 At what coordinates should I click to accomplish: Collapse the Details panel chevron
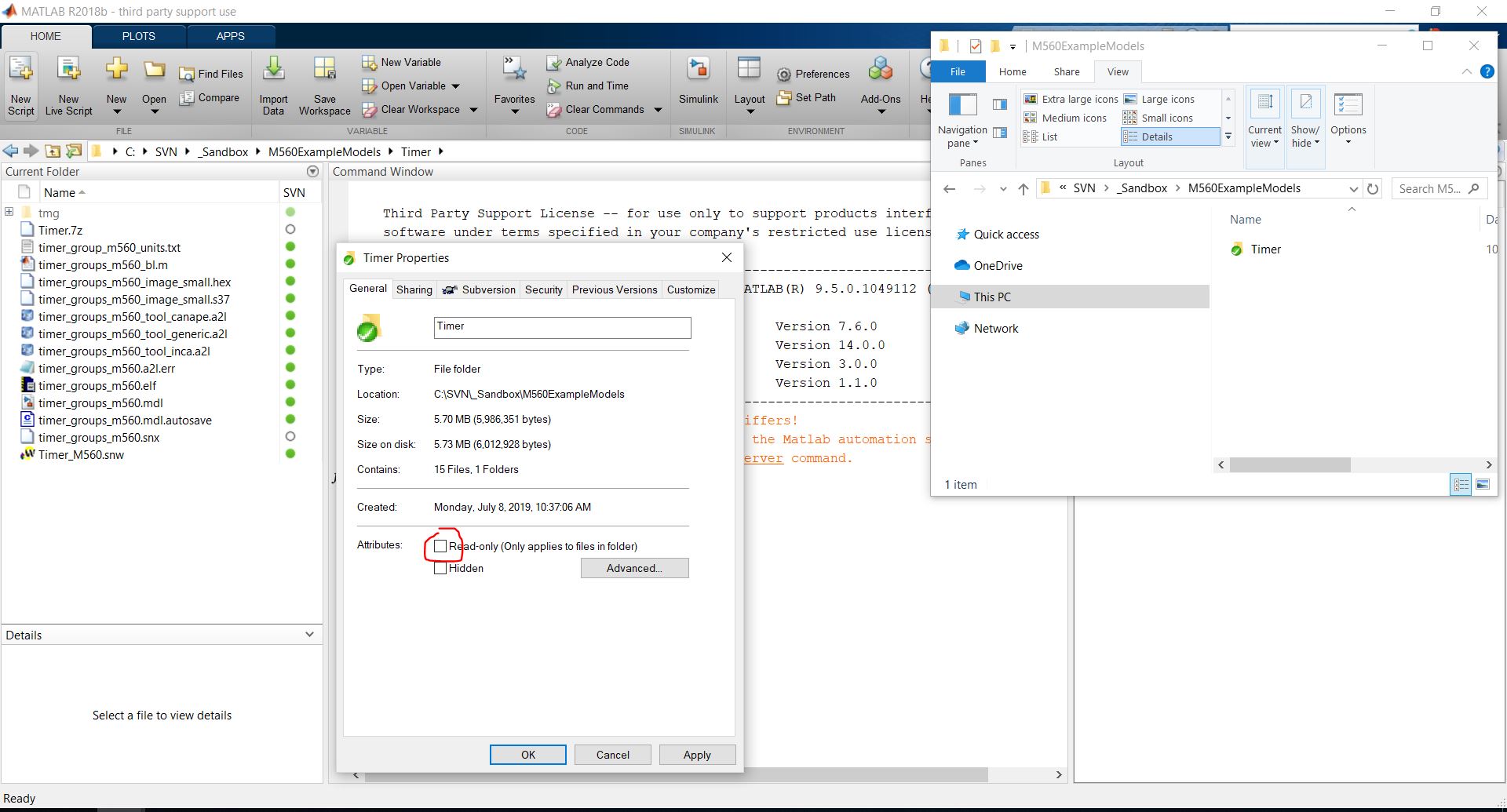coord(309,634)
